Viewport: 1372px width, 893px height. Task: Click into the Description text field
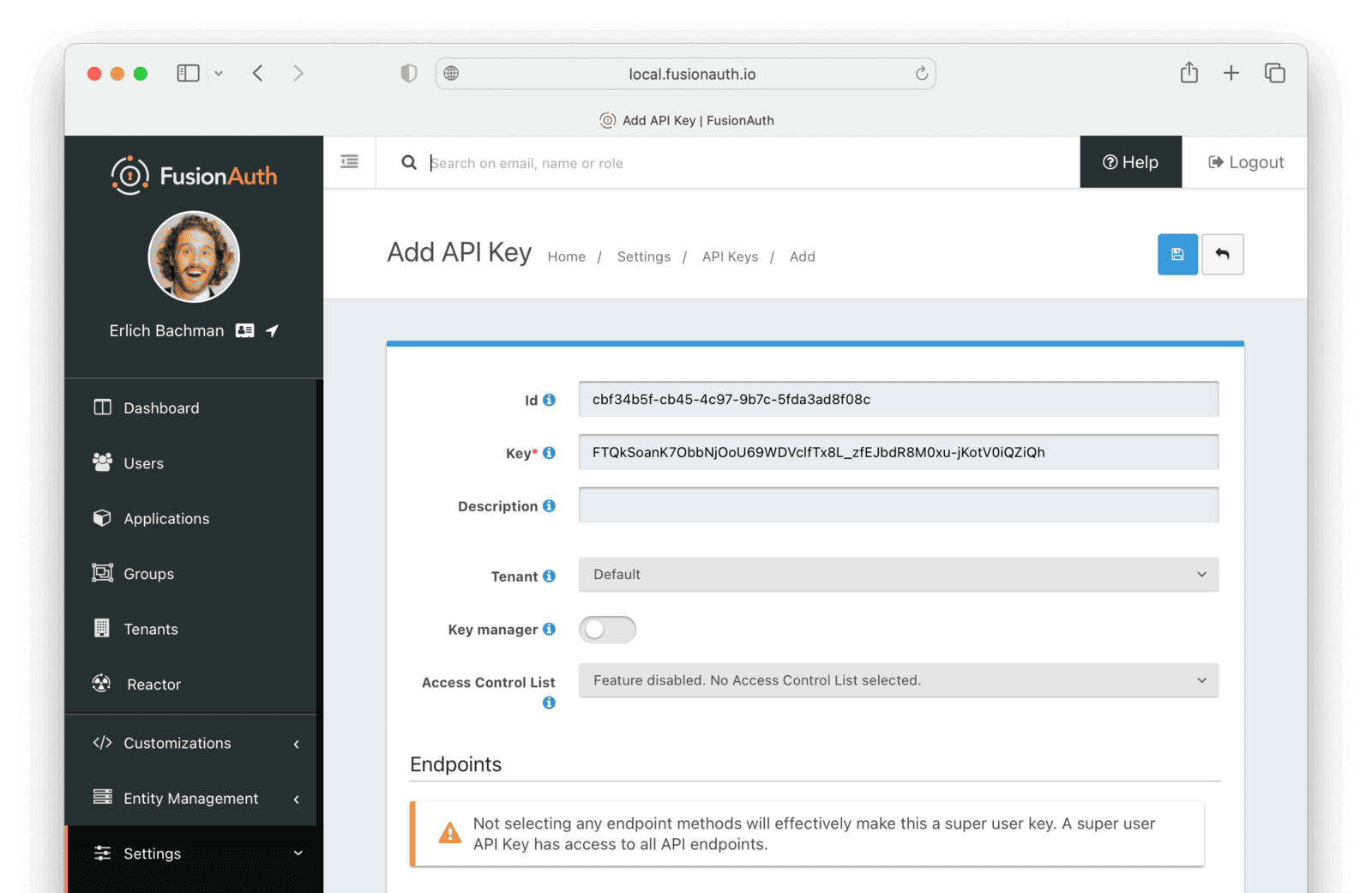(x=898, y=505)
